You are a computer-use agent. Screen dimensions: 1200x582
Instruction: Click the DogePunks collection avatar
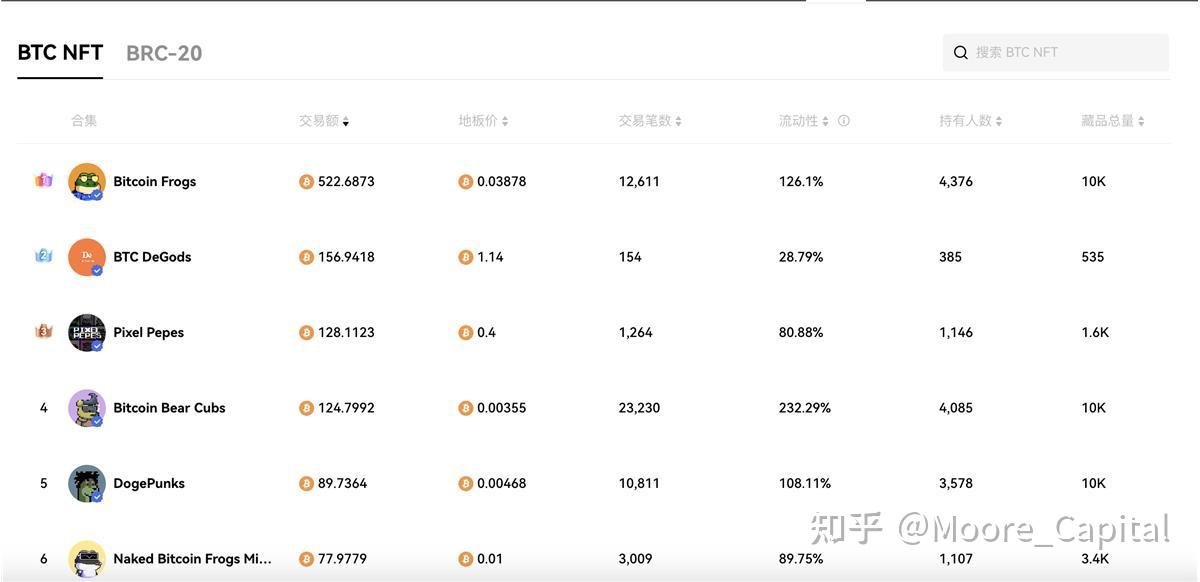point(87,484)
